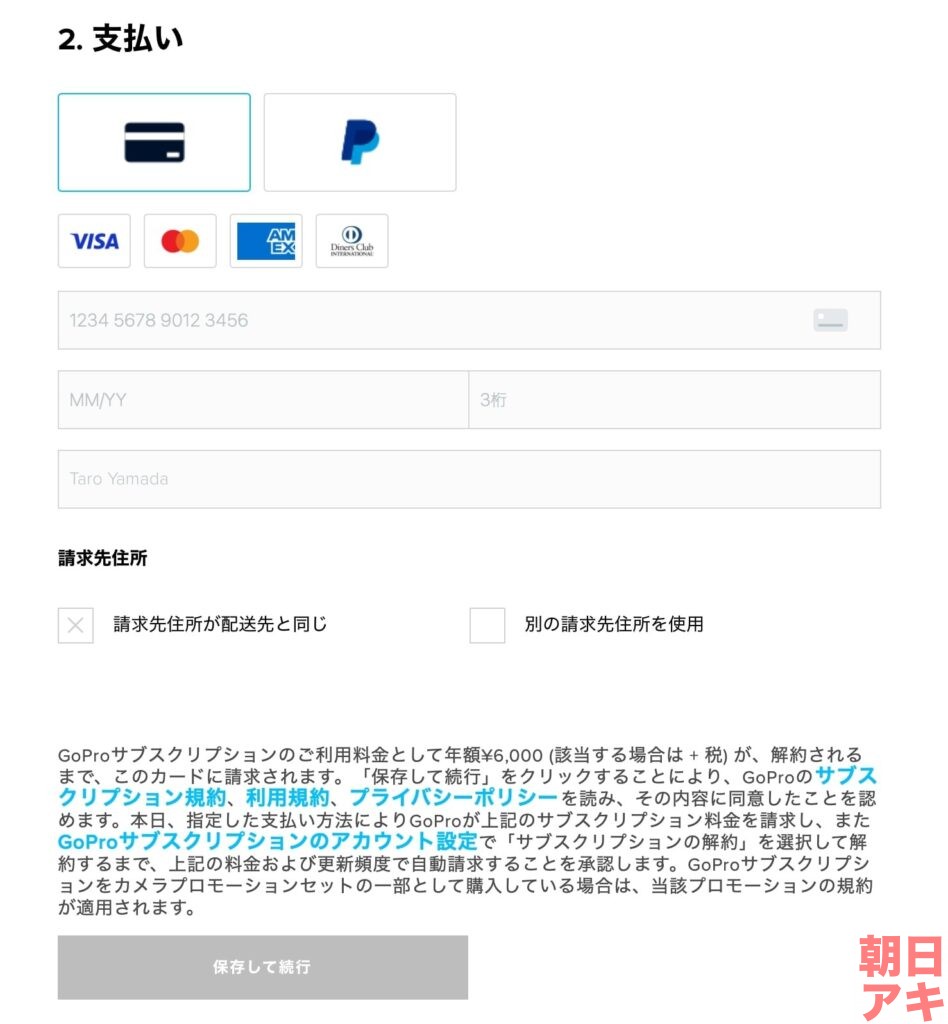This screenshot has height=1024, width=948.
Task: Click the card icon inside the number field
Action: click(830, 320)
